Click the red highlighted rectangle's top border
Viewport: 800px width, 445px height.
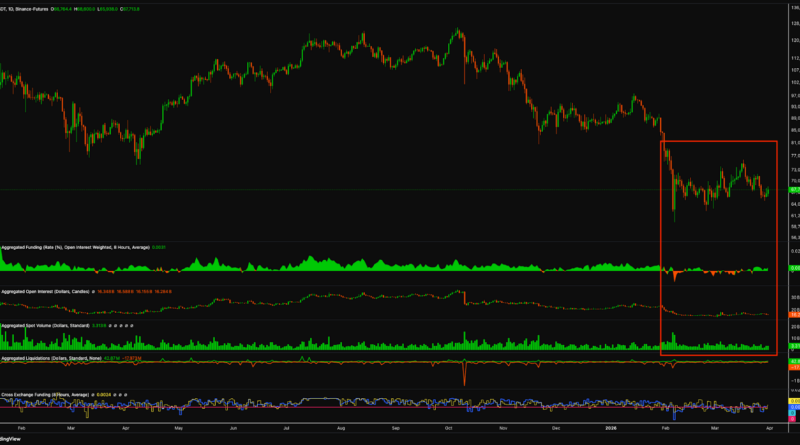[x=718, y=141]
